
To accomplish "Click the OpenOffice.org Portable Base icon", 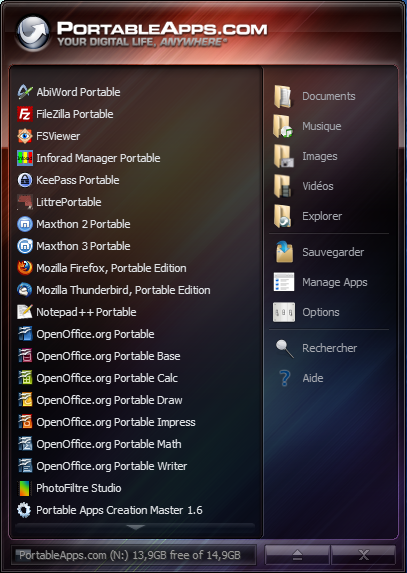I will tap(25, 356).
